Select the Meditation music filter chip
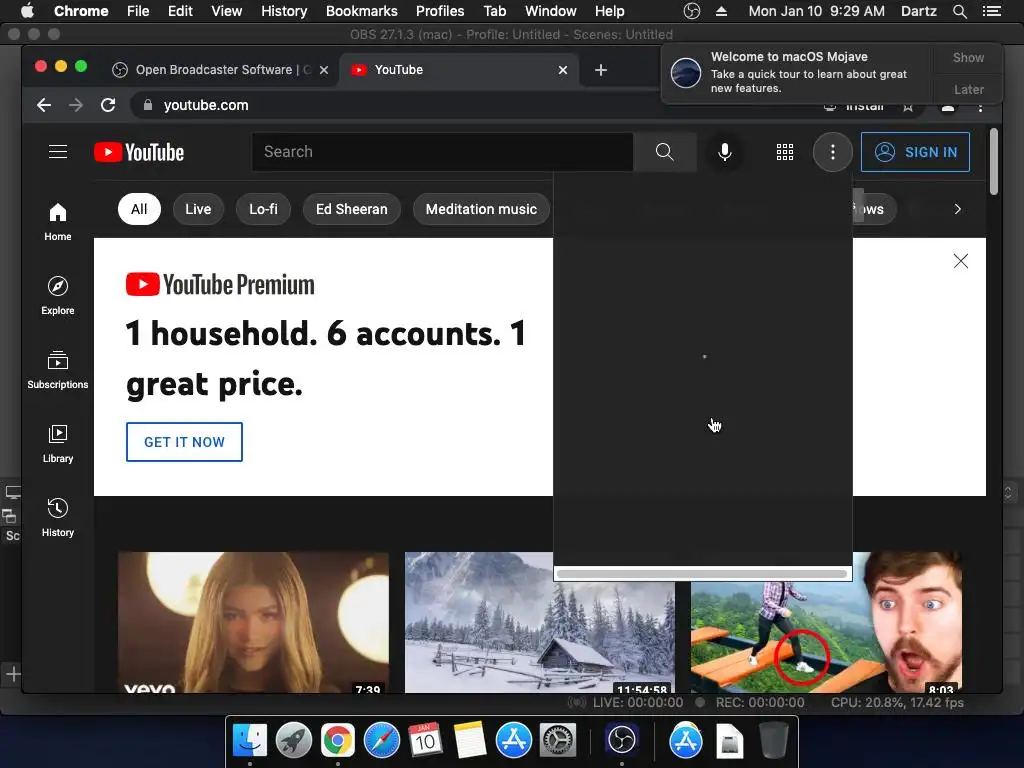The height and width of the screenshot is (768, 1024). [481, 209]
